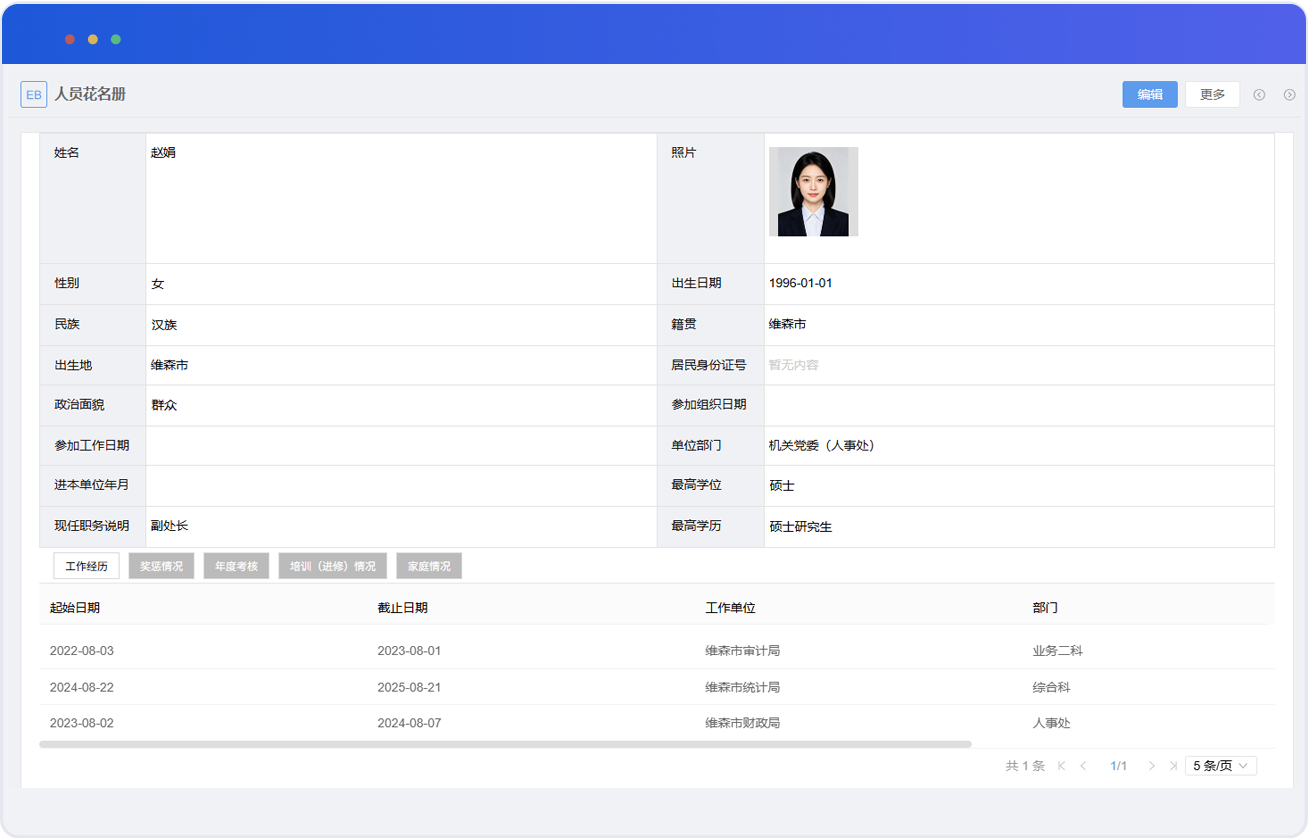Click the 工作单位 column header
Screen dimensions: 1308x838
click(730, 608)
